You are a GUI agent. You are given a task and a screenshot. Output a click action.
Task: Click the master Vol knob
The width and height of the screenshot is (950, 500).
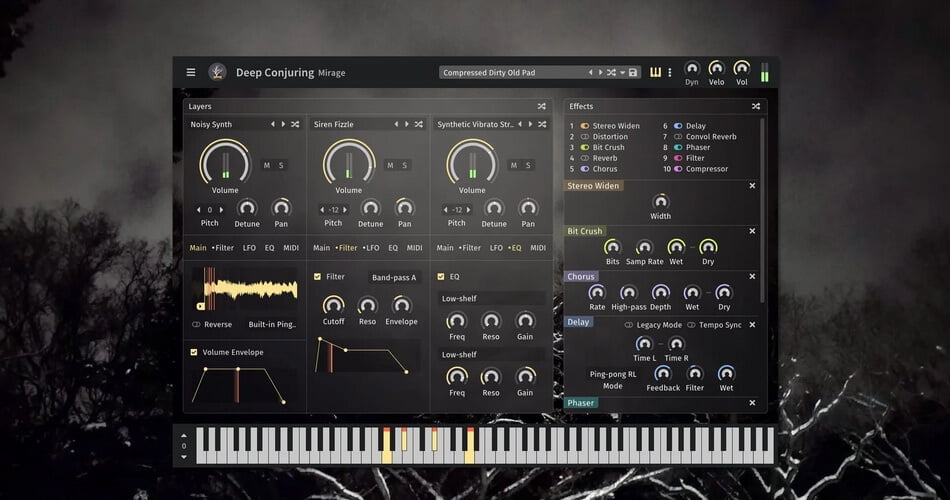(x=742, y=68)
